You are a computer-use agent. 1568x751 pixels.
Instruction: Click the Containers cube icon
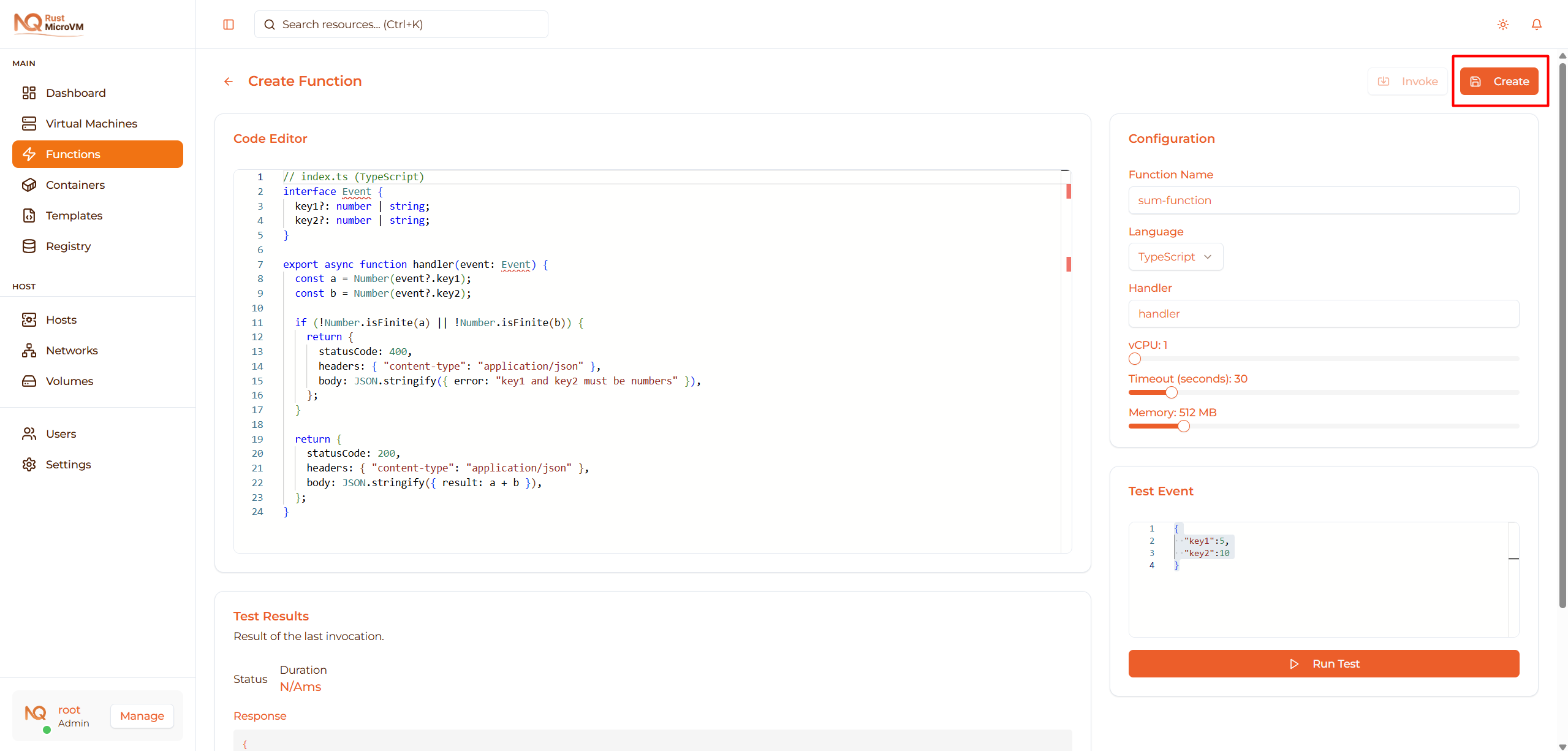(x=29, y=185)
